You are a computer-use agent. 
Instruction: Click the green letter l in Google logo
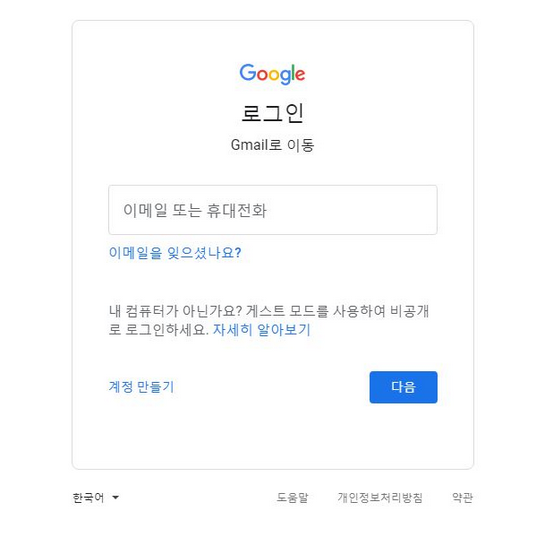tap(293, 72)
